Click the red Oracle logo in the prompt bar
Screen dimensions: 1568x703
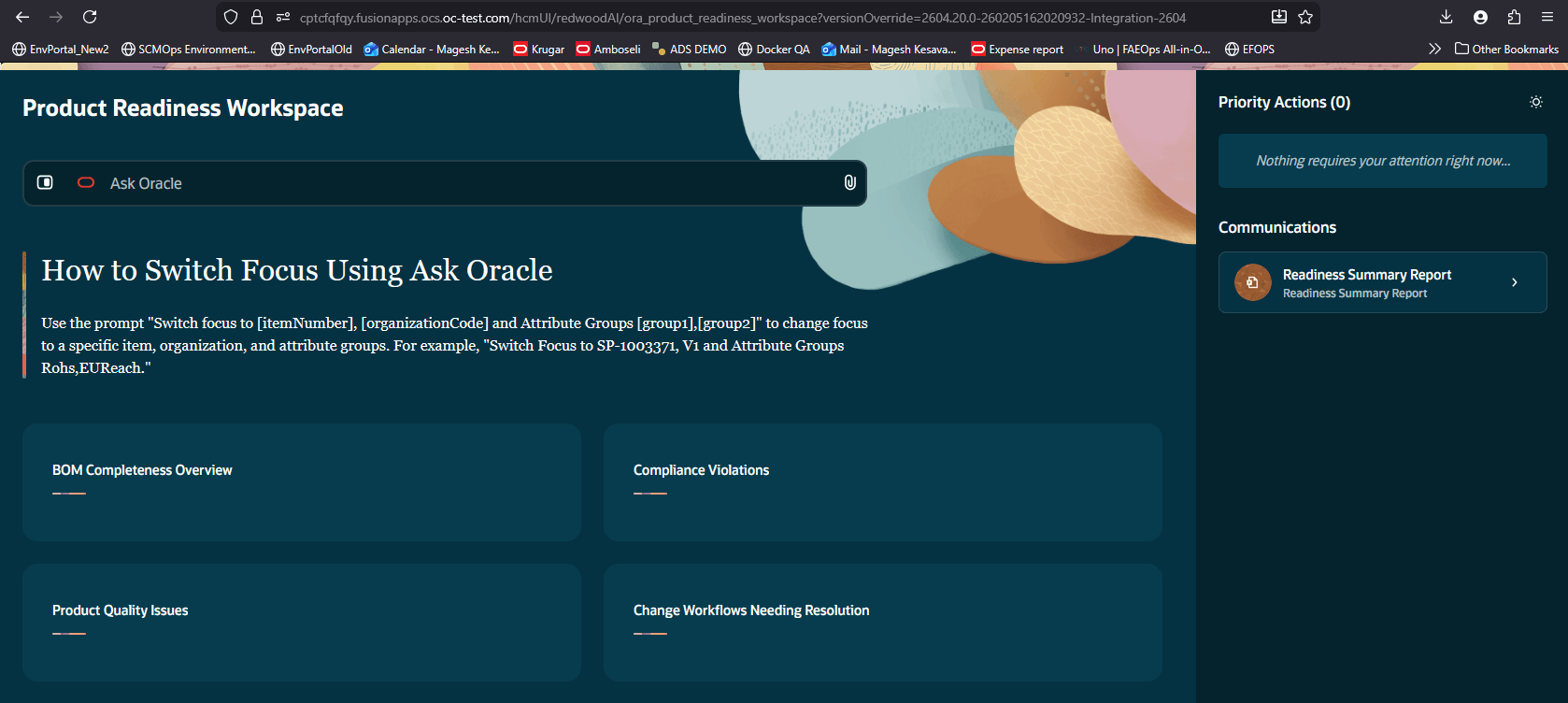(x=86, y=183)
